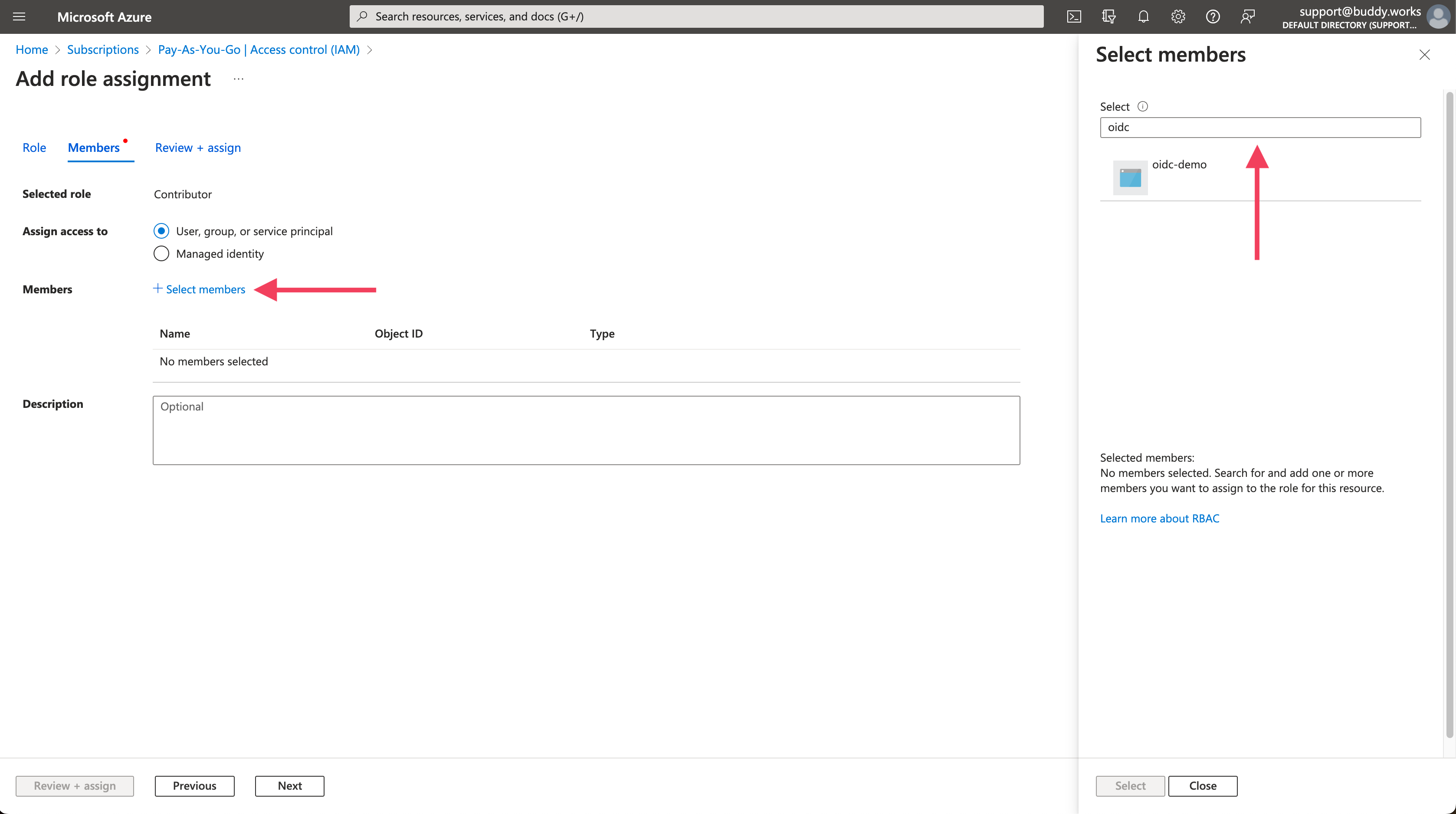Image resolution: width=1456 pixels, height=814 pixels.
Task: Choose the Managed identity radio option
Action: pyautogui.click(x=161, y=253)
